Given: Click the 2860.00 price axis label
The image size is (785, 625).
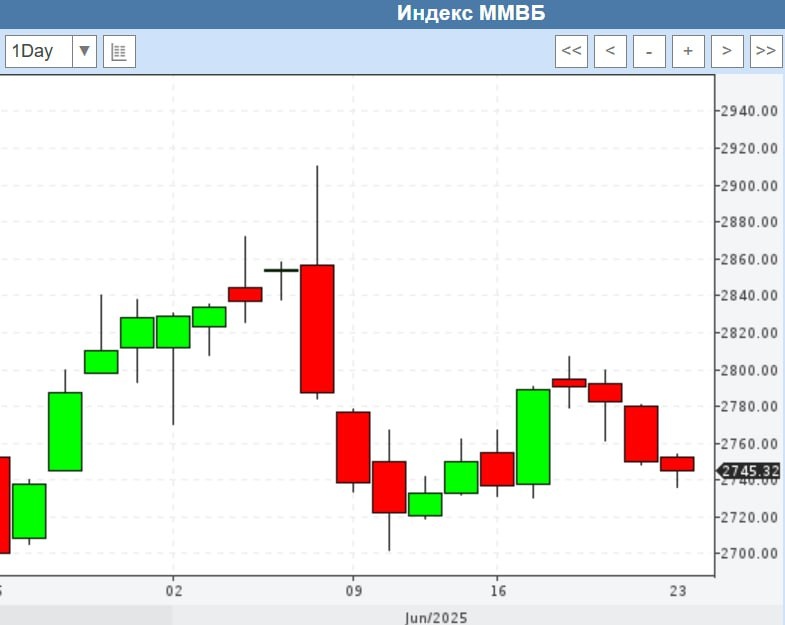Looking at the screenshot, I should (x=749, y=259).
